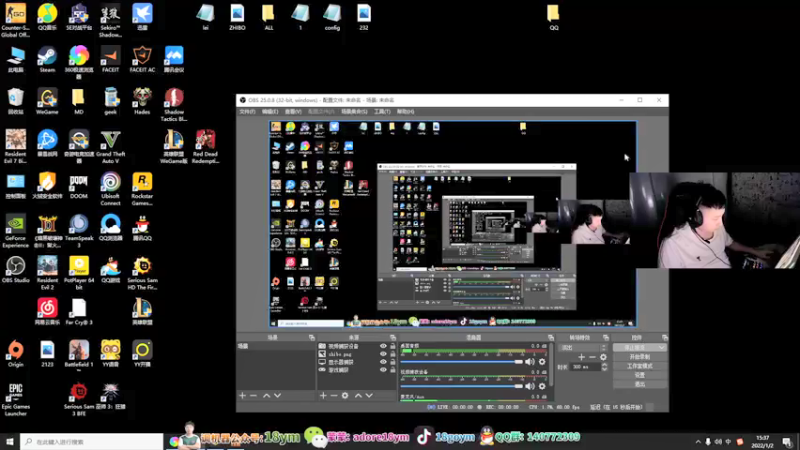The width and height of the screenshot is (800, 450).
Task: Open the 淡出 transition dropdown
Action: tap(583, 347)
